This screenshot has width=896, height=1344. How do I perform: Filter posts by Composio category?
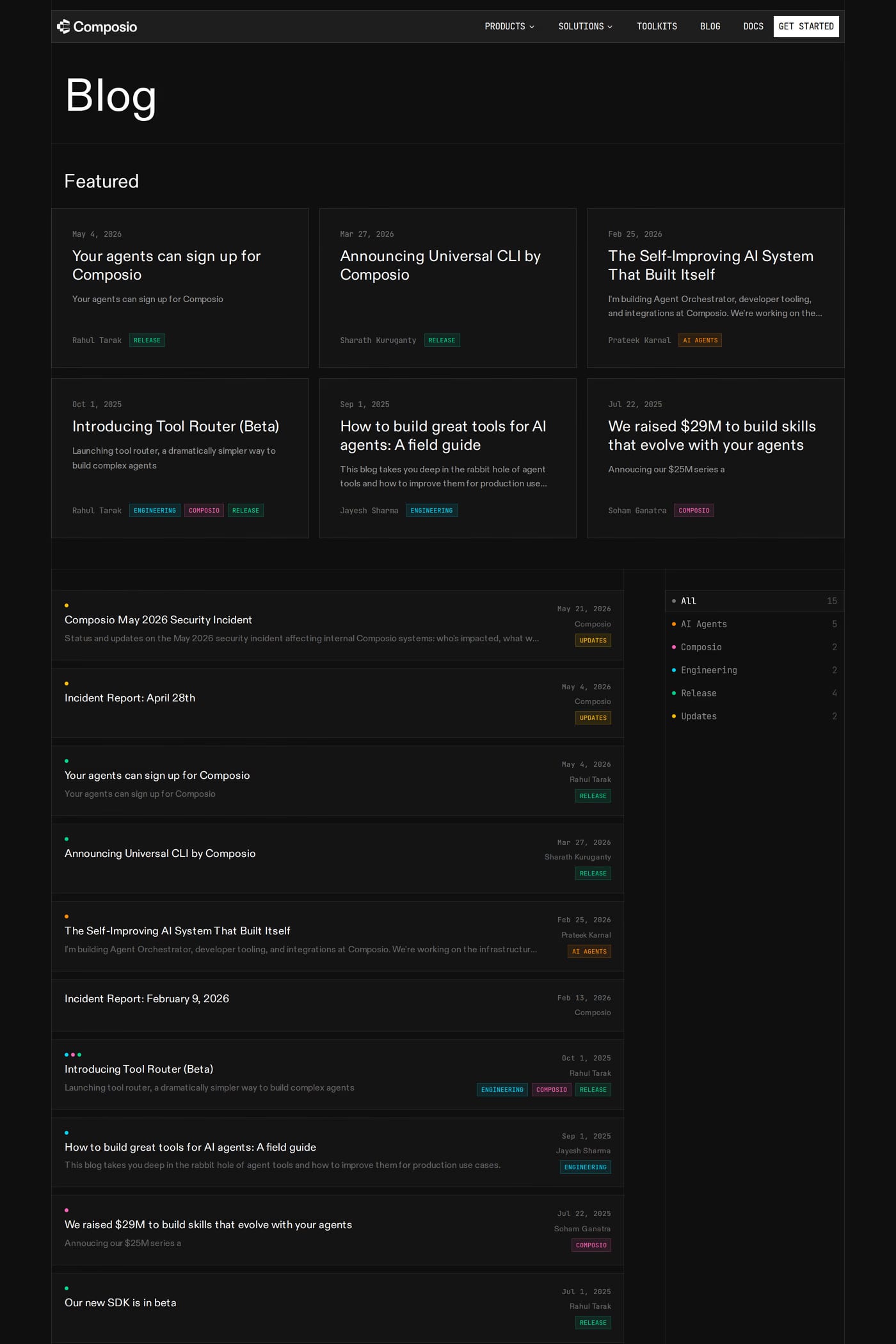coord(755,647)
